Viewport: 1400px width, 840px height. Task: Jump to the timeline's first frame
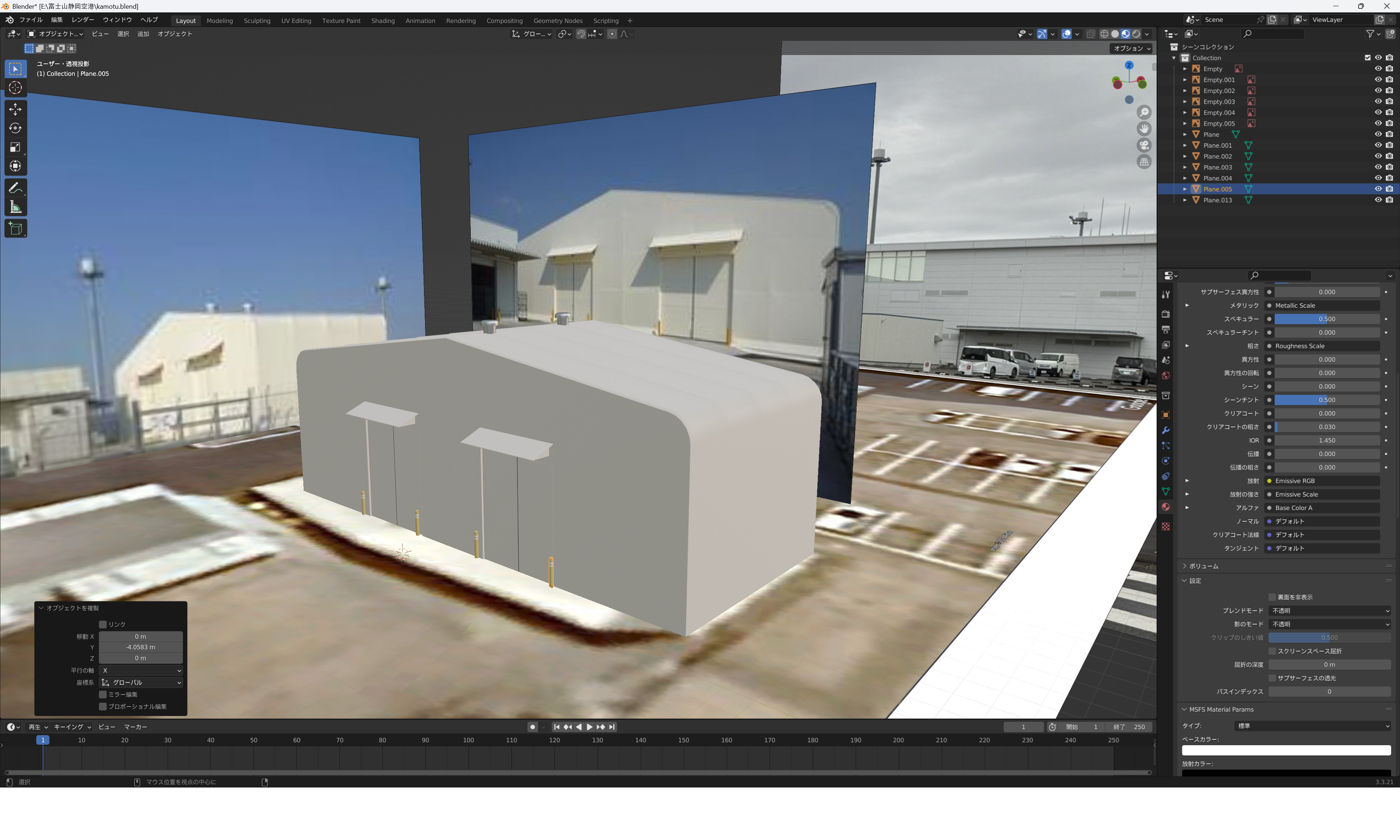tap(556, 727)
